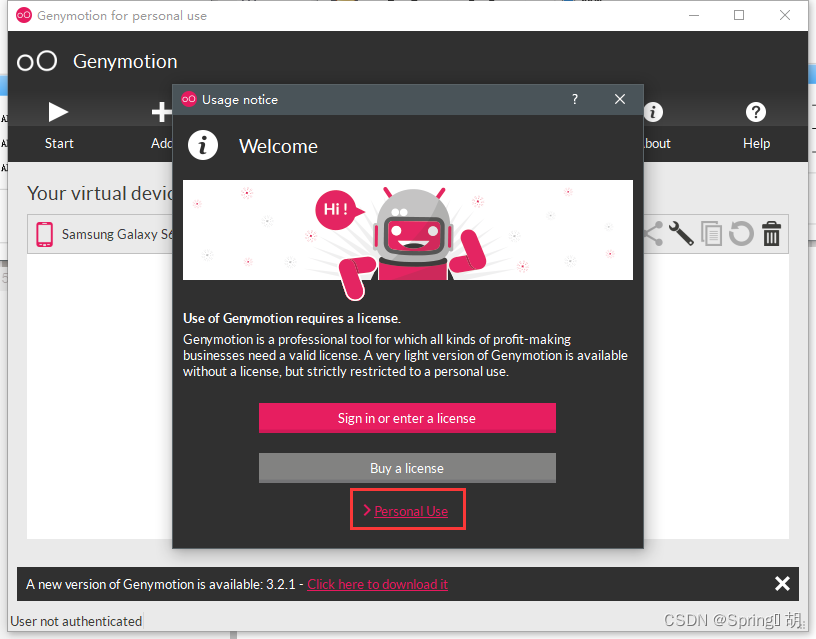Click here to download it link

377,584
